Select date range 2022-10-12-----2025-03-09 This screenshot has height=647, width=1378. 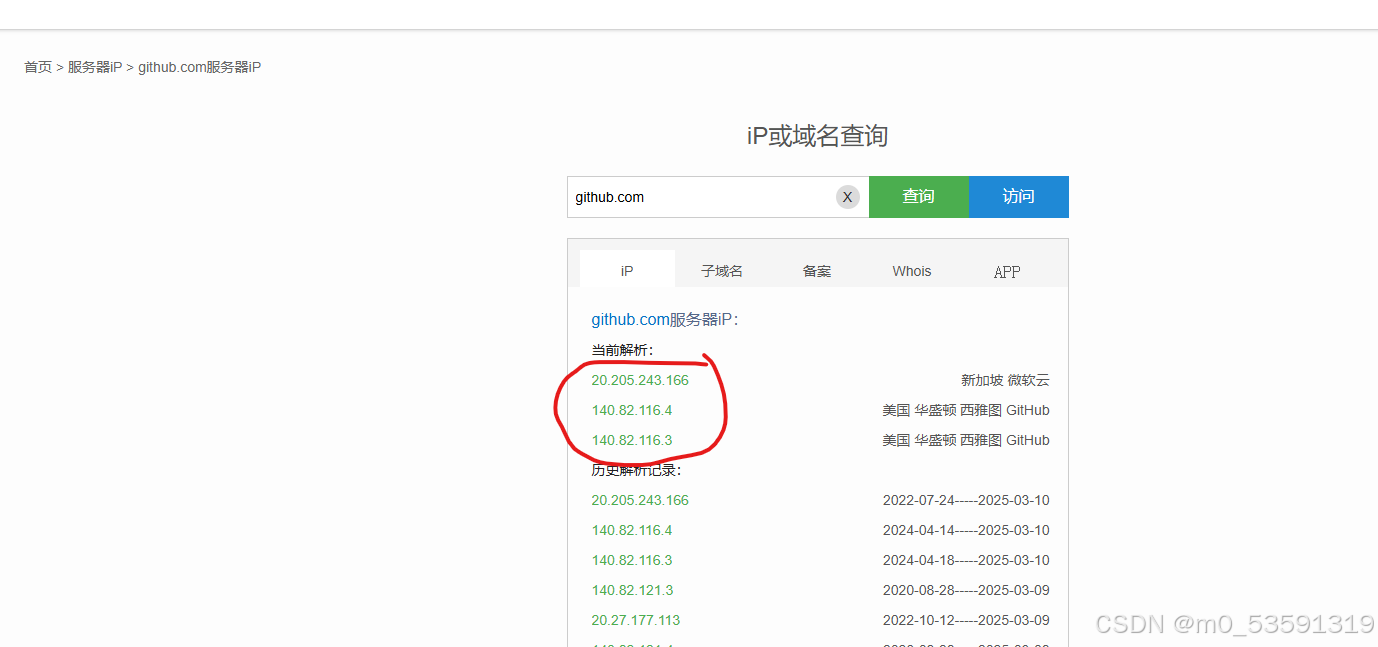(966, 620)
